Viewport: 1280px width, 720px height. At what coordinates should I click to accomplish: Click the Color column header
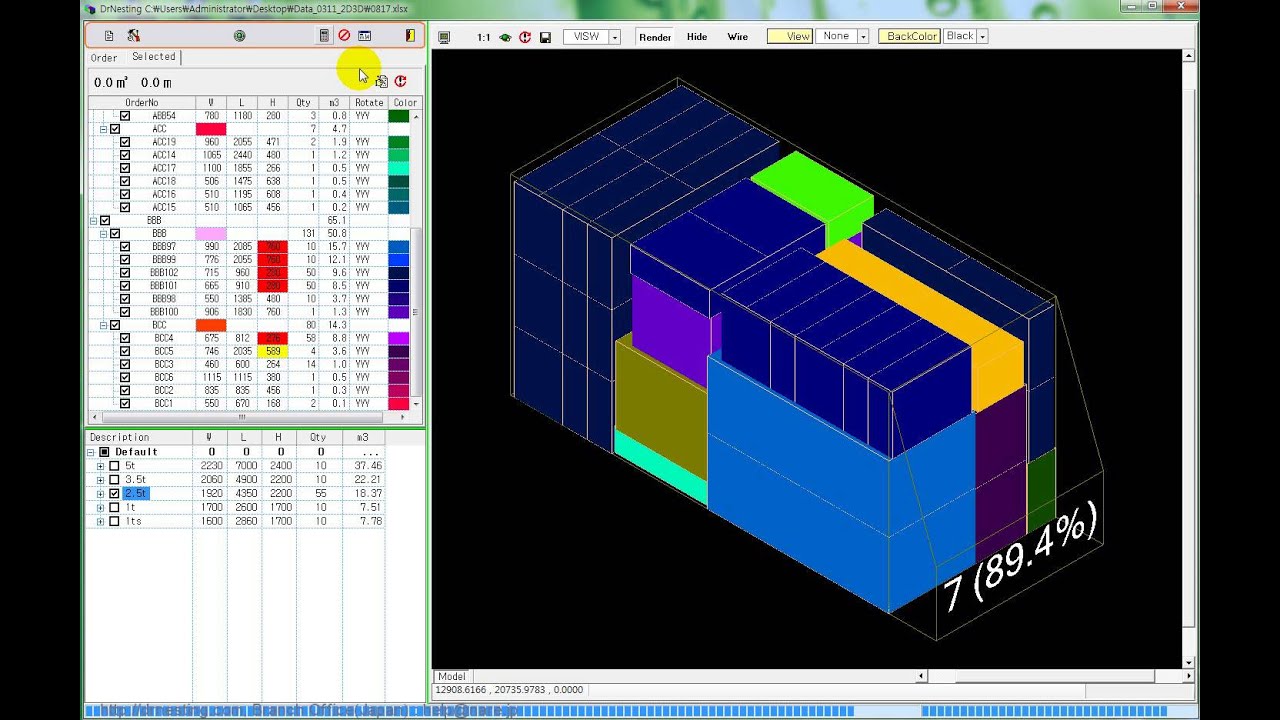coord(404,103)
